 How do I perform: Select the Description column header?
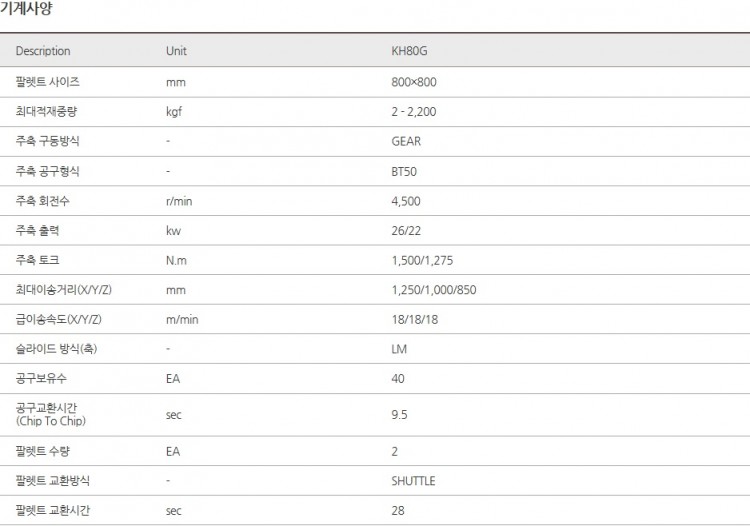point(43,51)
